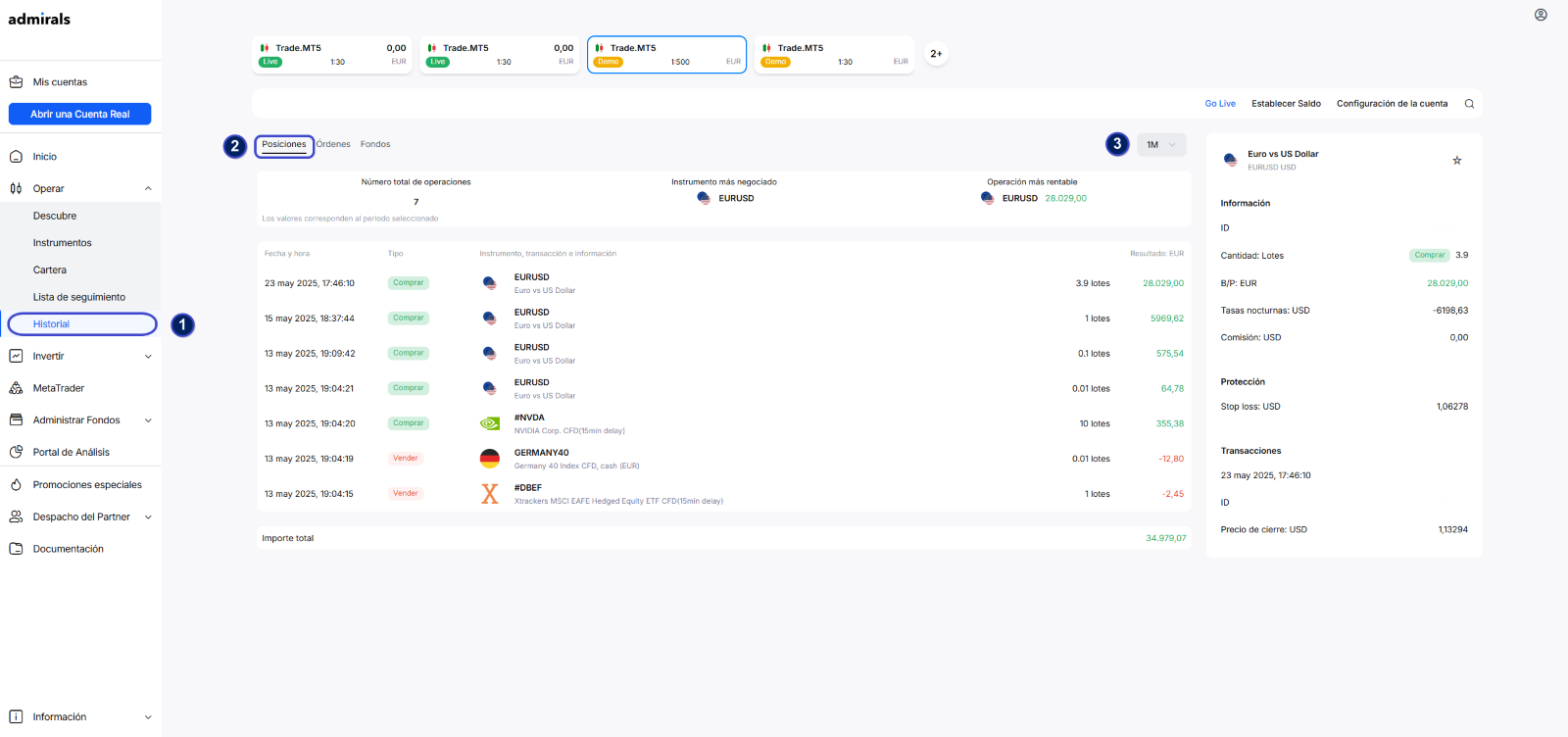This screenshot has height=737, width=1568.
Task: Click the Administrar Fondos card icon
Action: pos(16,420)
